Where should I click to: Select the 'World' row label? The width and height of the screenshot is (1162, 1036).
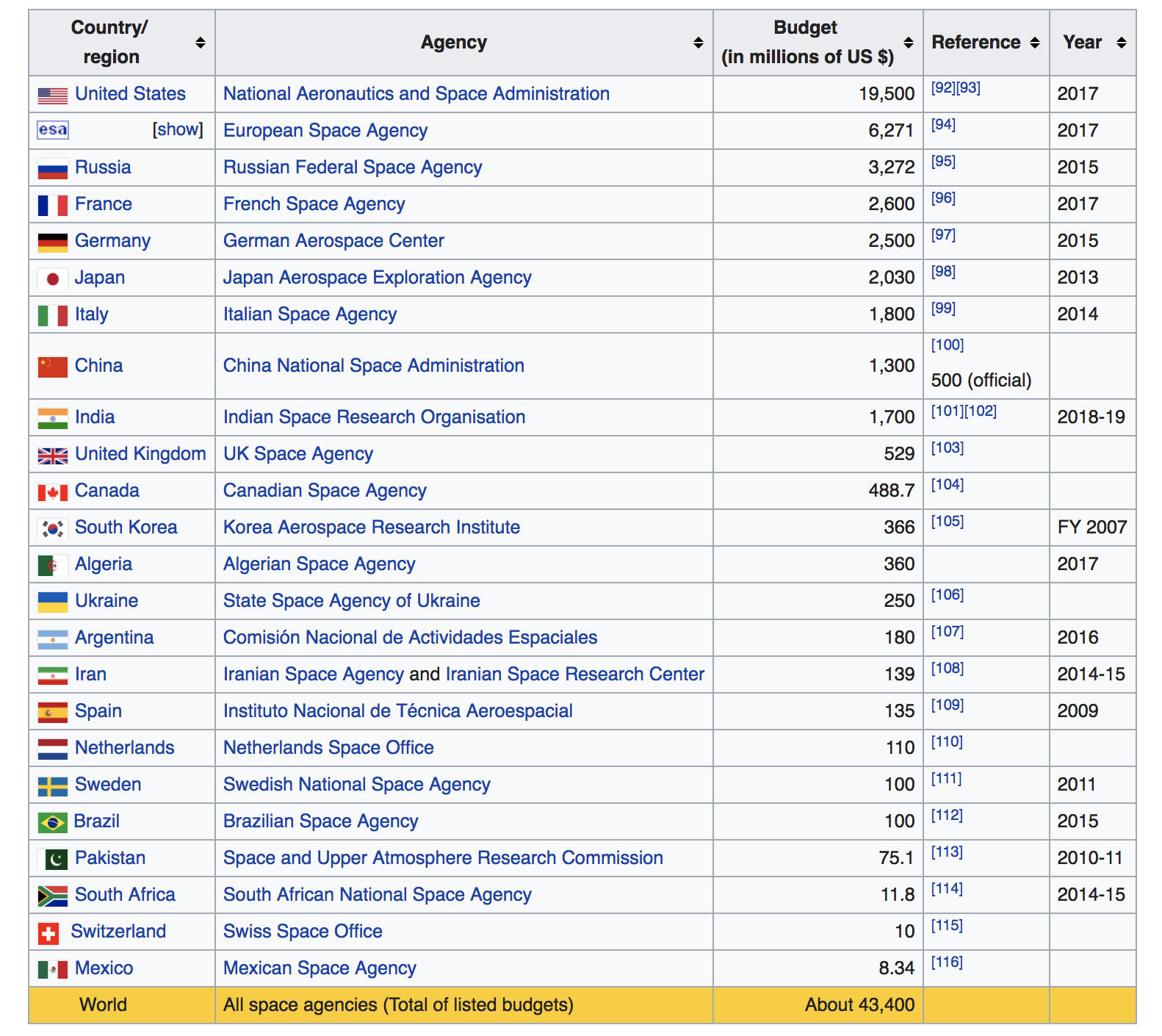coord(103,1005)
